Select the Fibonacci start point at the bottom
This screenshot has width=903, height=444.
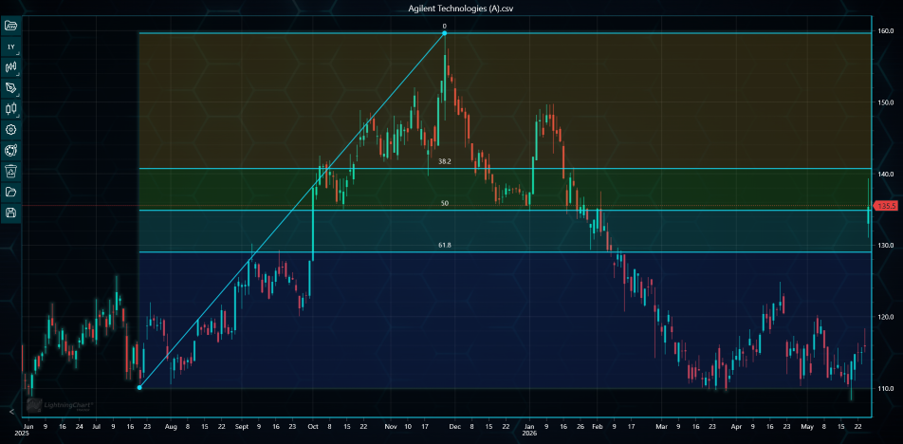[x=139, y=388]
